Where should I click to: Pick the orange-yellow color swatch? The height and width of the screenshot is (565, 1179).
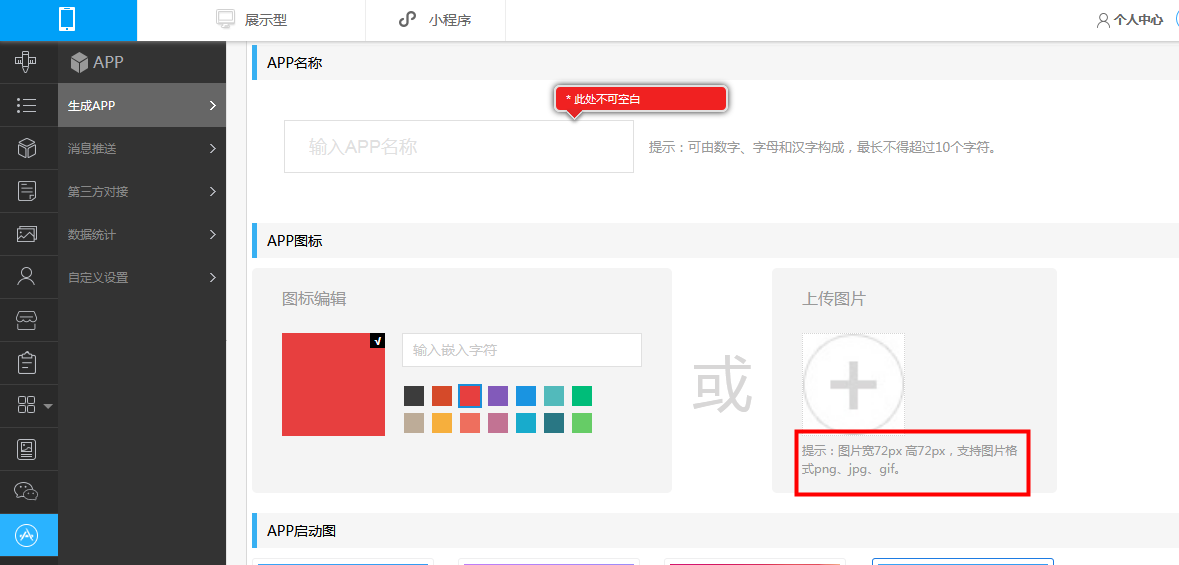[x=442, y=423]
